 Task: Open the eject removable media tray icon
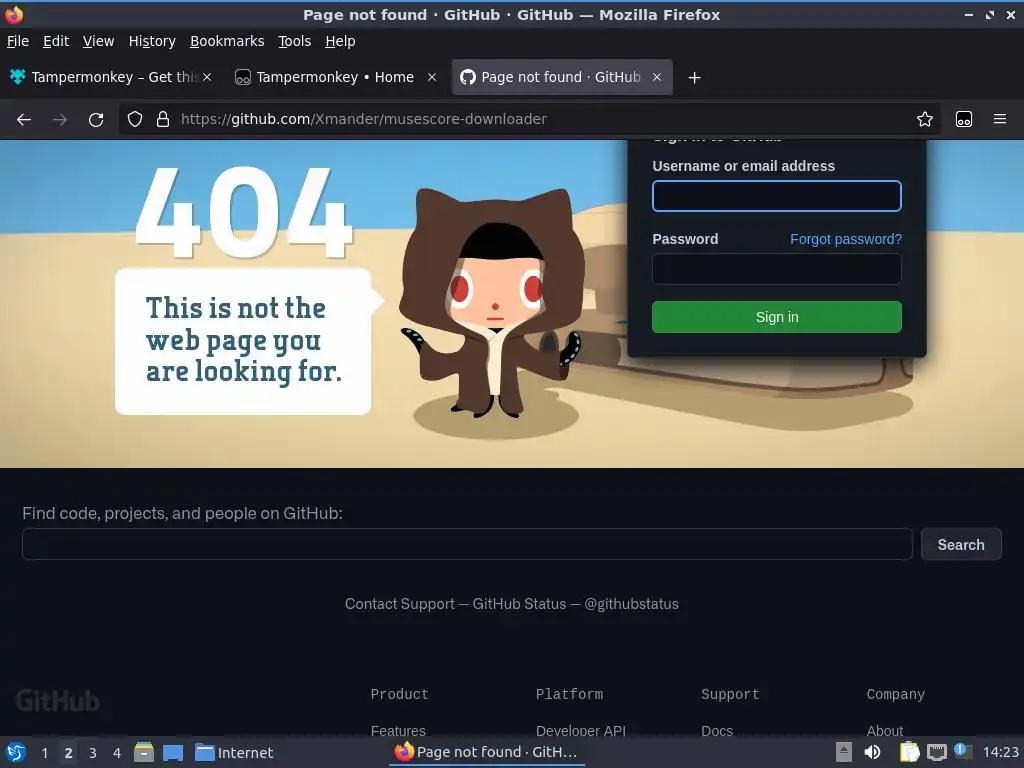coord(844,752)
